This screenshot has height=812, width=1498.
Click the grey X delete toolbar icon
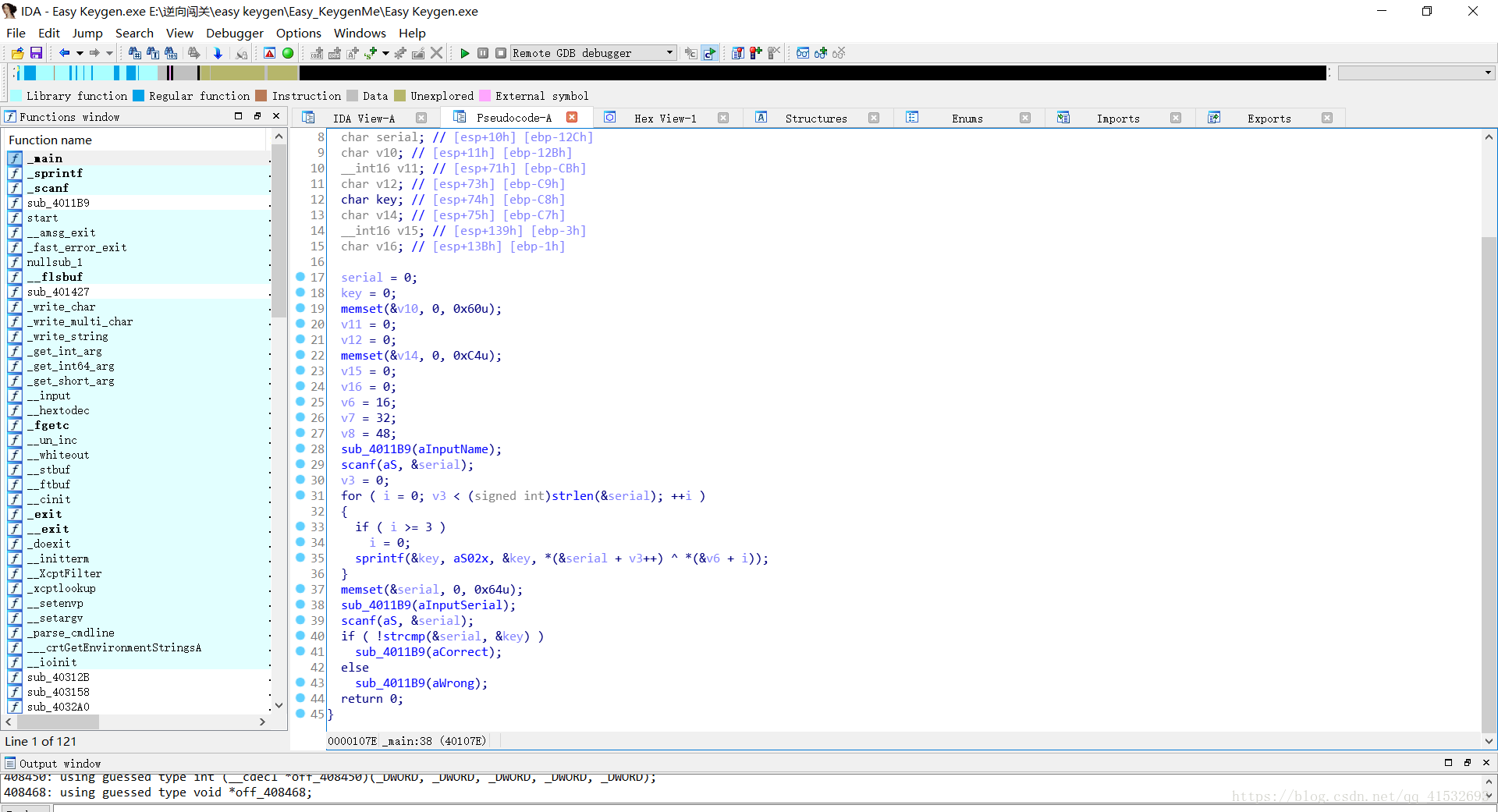coord(437,53)
